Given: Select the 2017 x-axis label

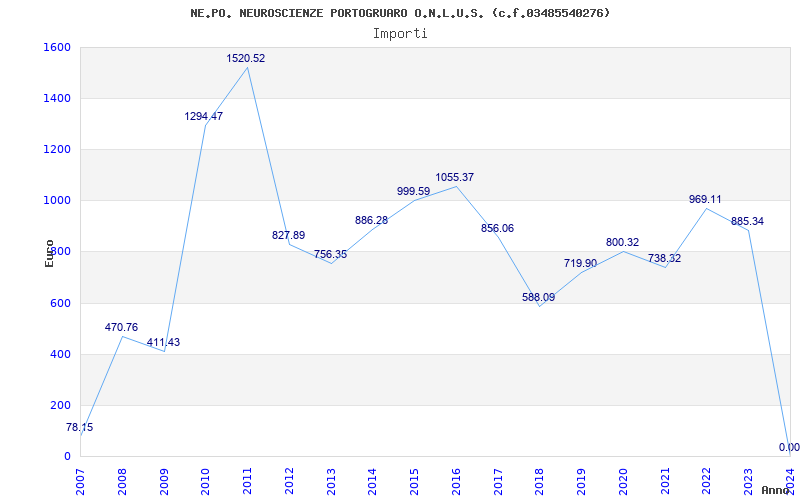Looking at the screenshot, I should tap(498, 482).
